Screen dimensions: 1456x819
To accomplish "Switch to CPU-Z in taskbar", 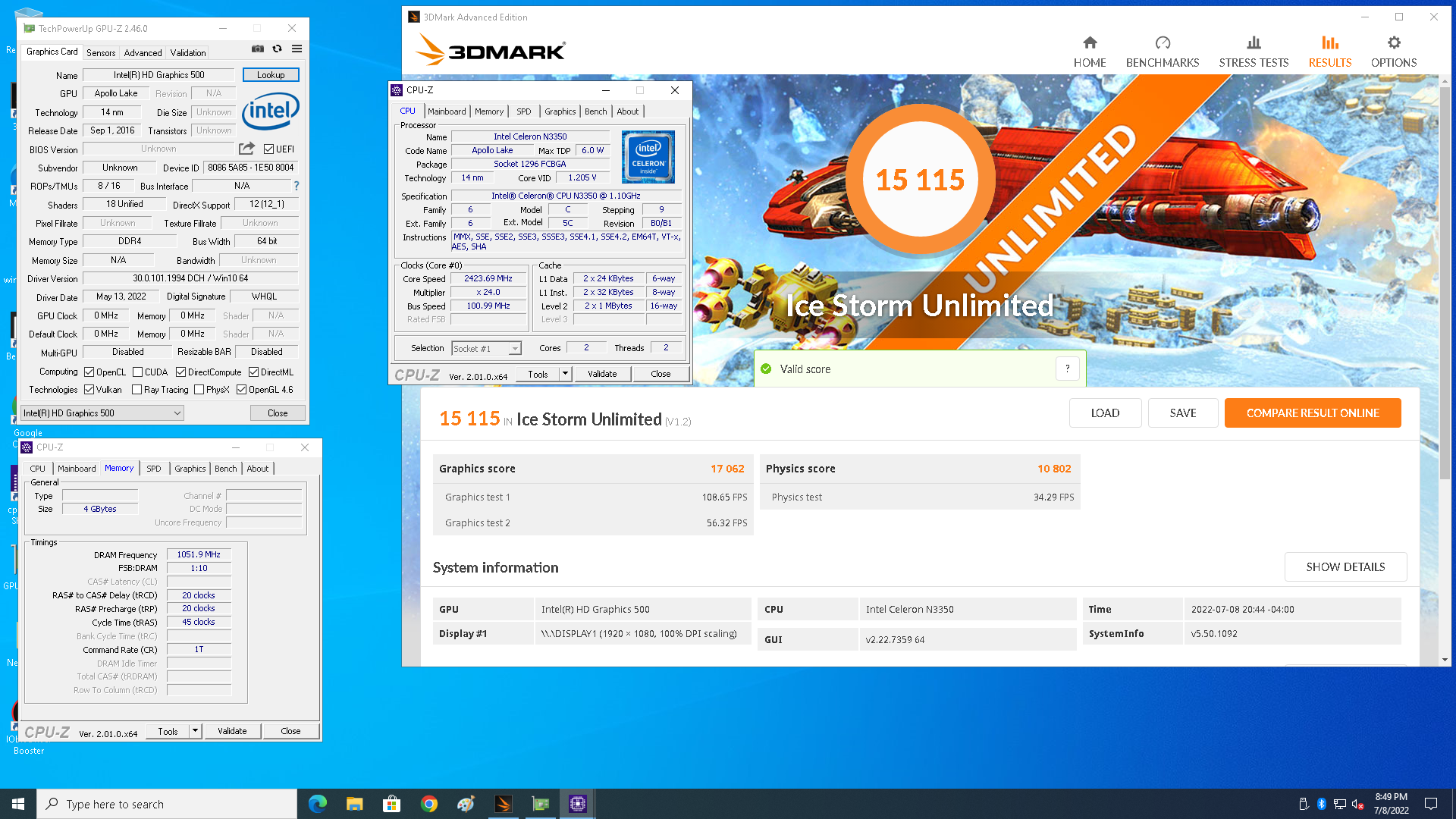I will (x=577, y=804).
